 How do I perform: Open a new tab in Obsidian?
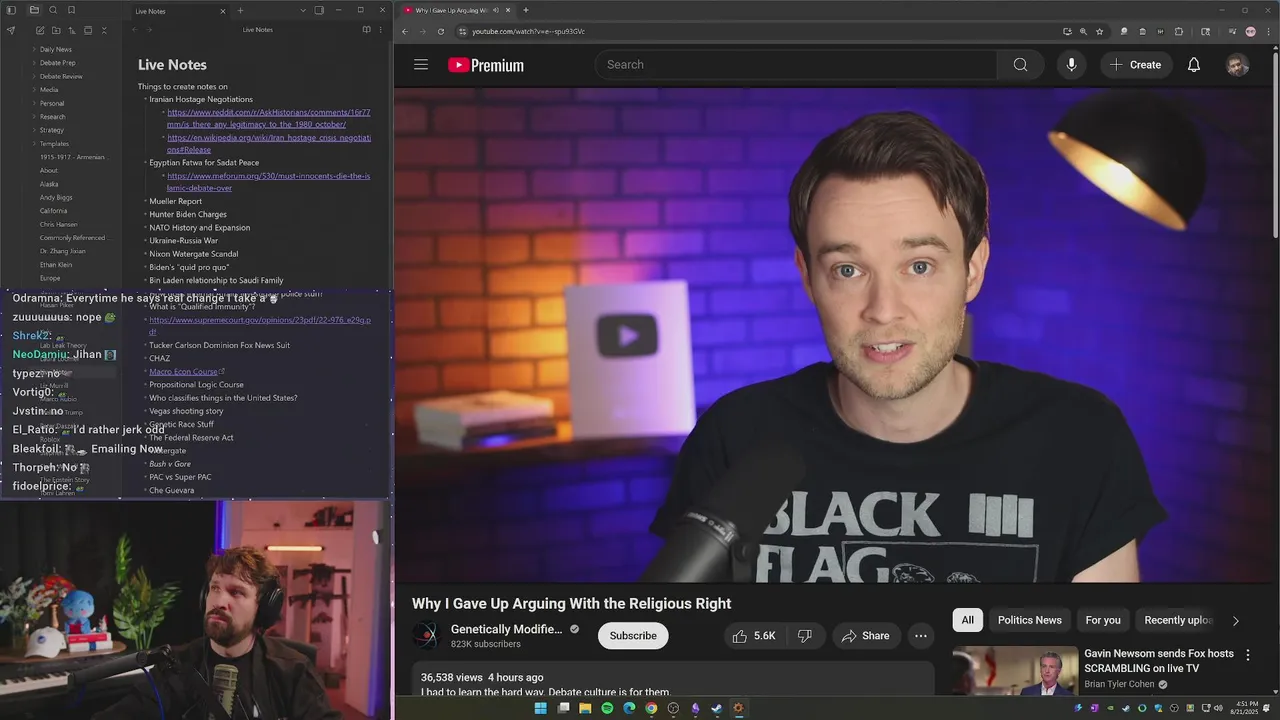click(x=240, y=11)
